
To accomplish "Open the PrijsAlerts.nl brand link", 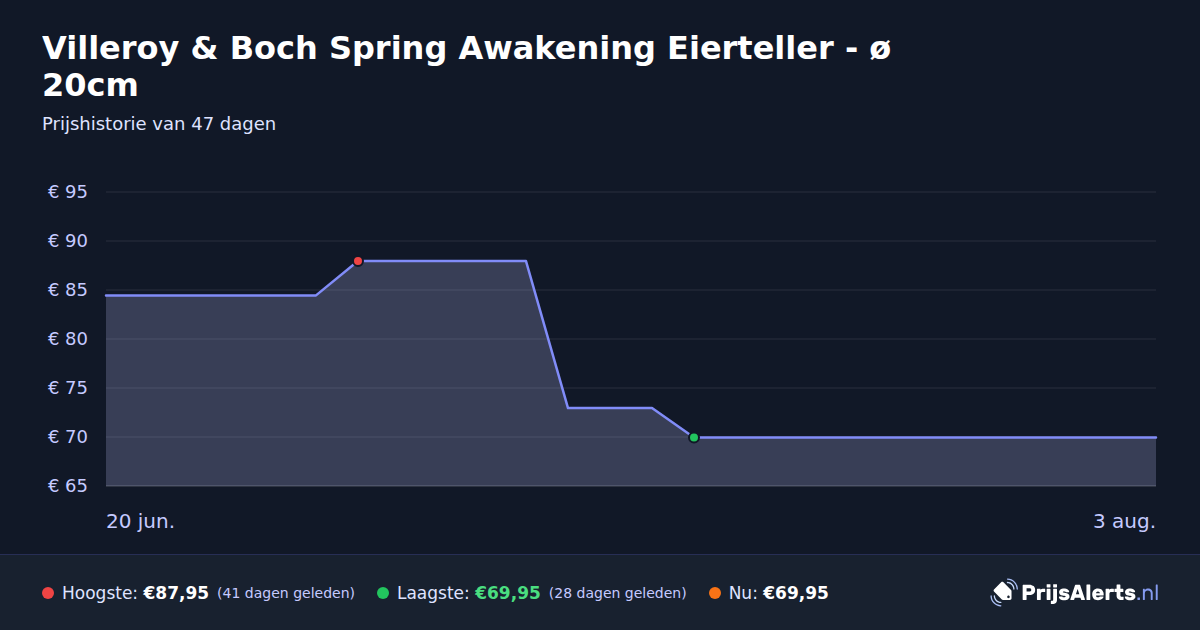I will (x=1075, y=593).
